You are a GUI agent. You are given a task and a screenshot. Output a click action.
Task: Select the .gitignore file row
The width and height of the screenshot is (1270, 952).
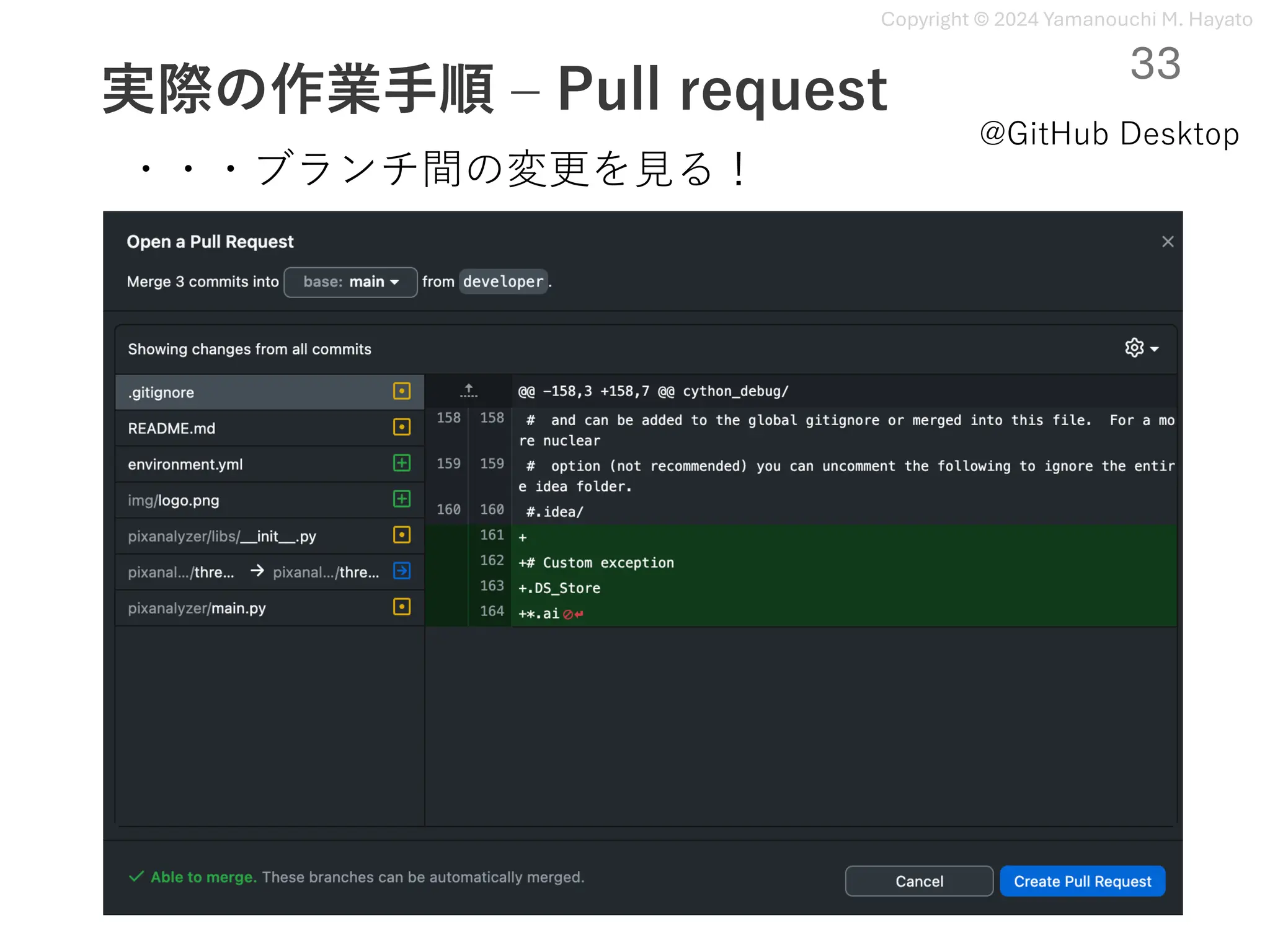[270, 392]
